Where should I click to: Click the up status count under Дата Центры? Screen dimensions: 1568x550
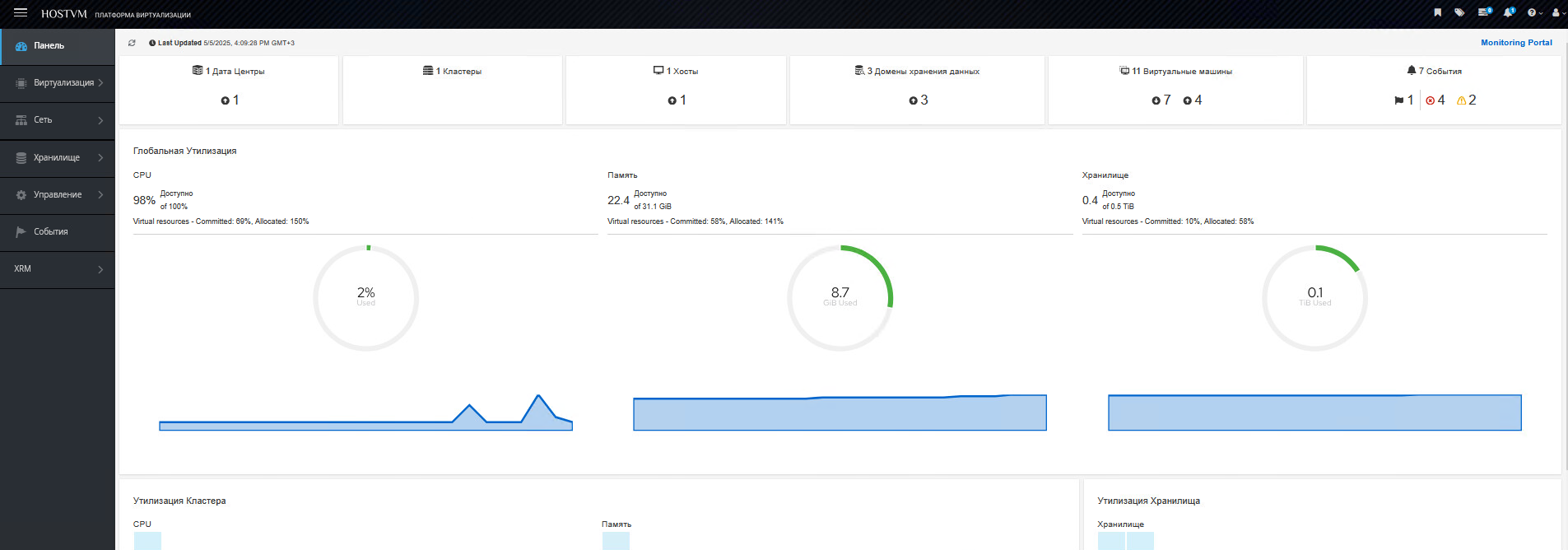point(230,100)
